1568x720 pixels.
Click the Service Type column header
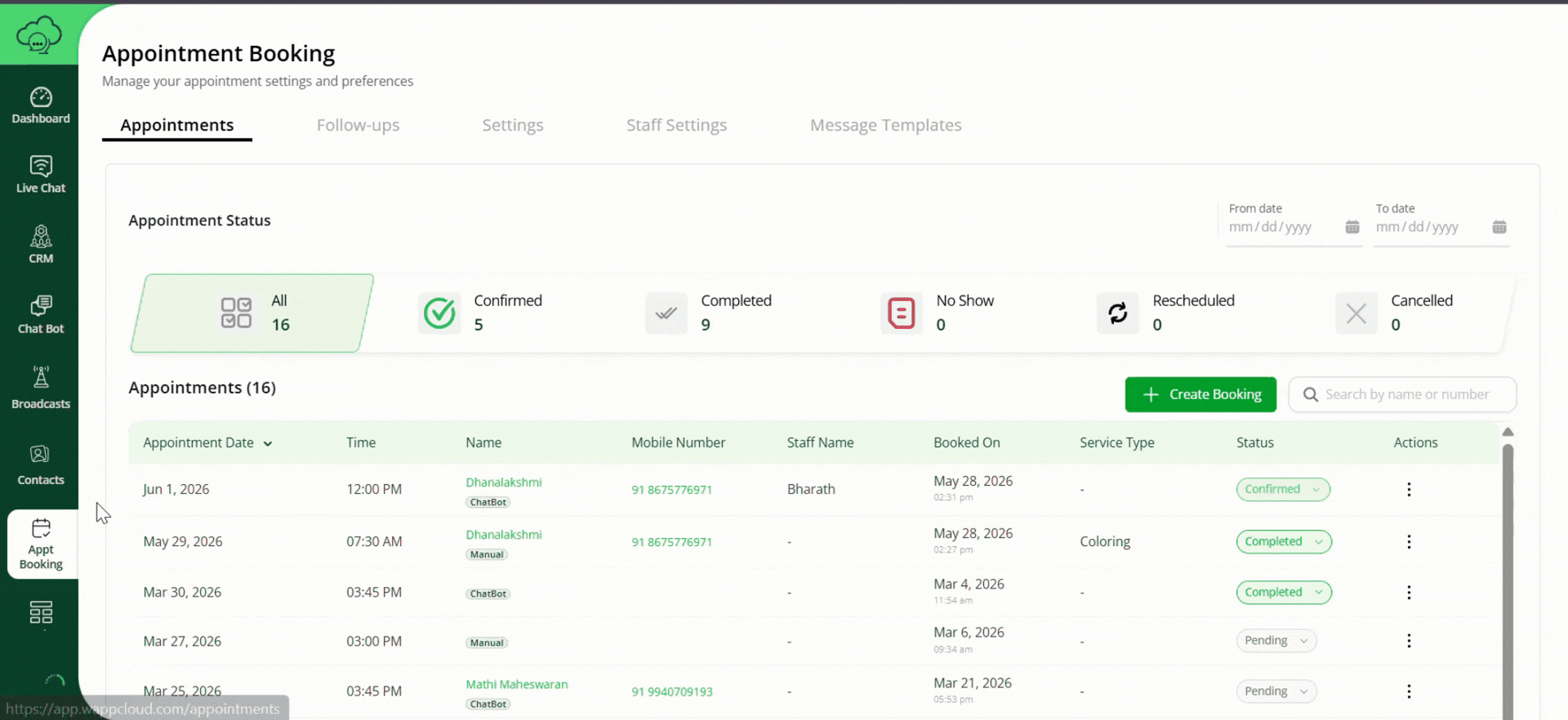pyautogui.click(x=1116, y=442)
